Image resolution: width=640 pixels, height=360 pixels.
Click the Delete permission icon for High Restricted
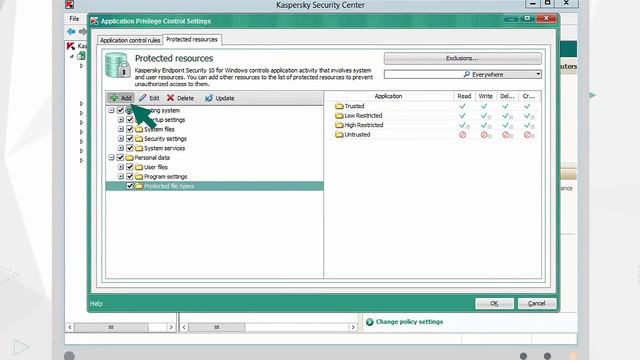506,125
